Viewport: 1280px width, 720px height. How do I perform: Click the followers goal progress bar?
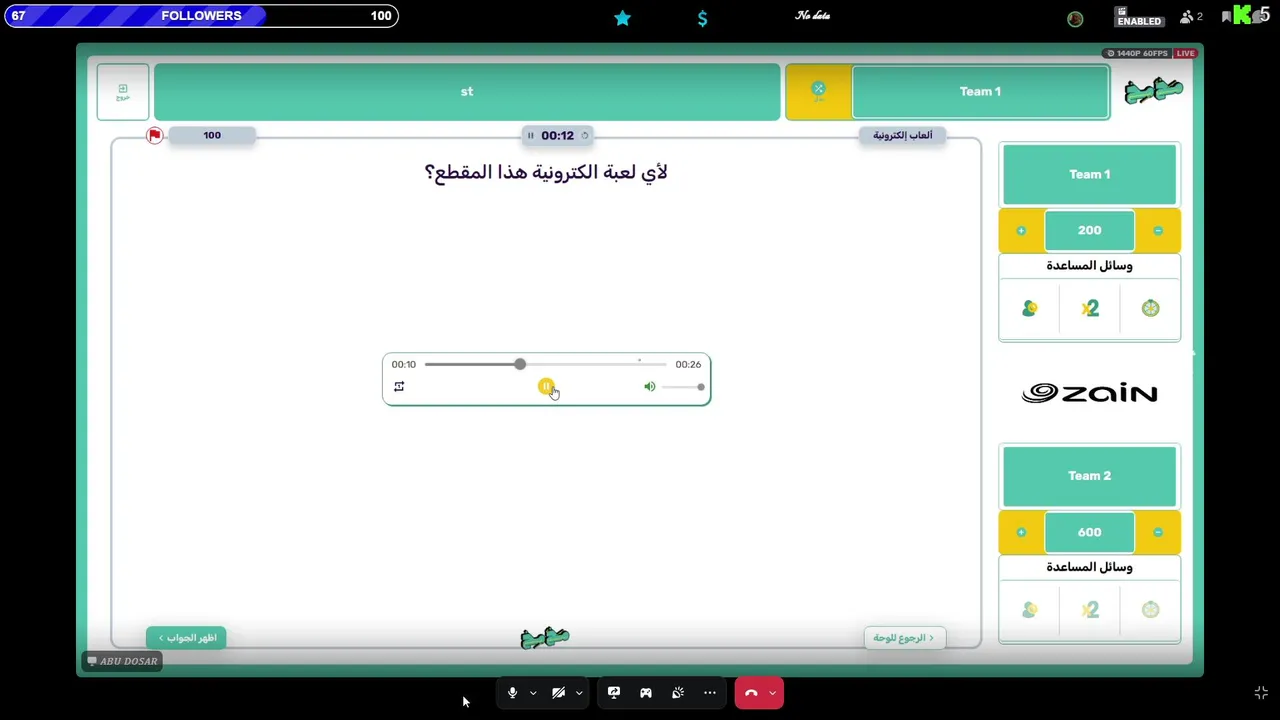pos(200,16)
